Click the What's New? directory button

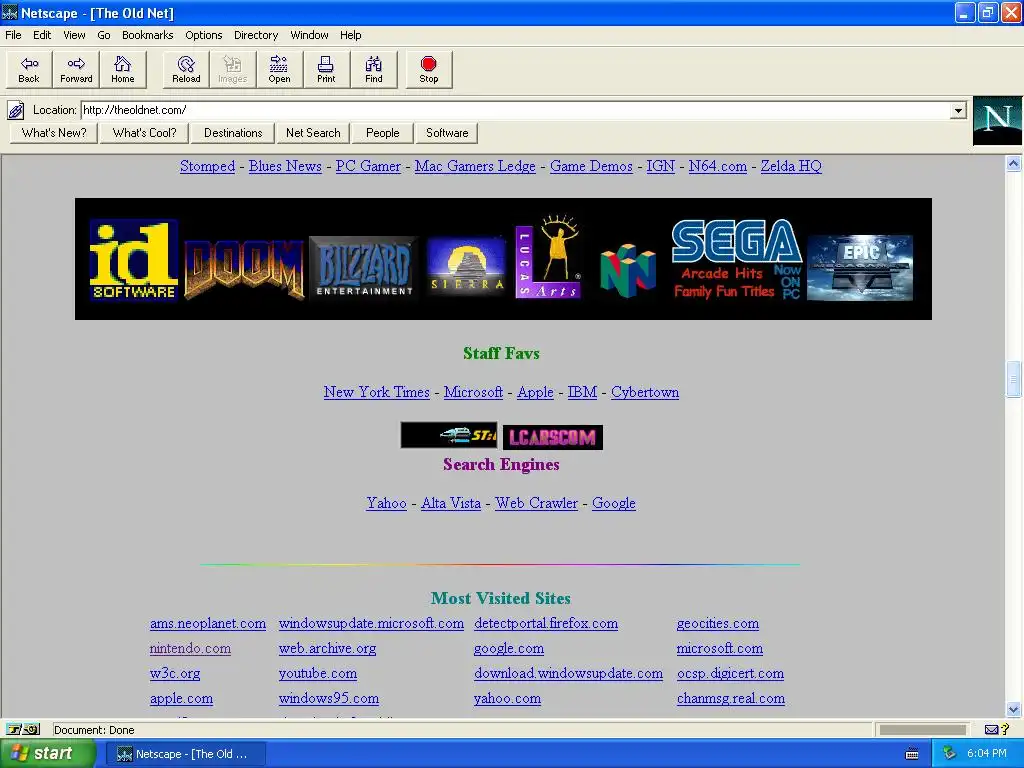(54, 133)
